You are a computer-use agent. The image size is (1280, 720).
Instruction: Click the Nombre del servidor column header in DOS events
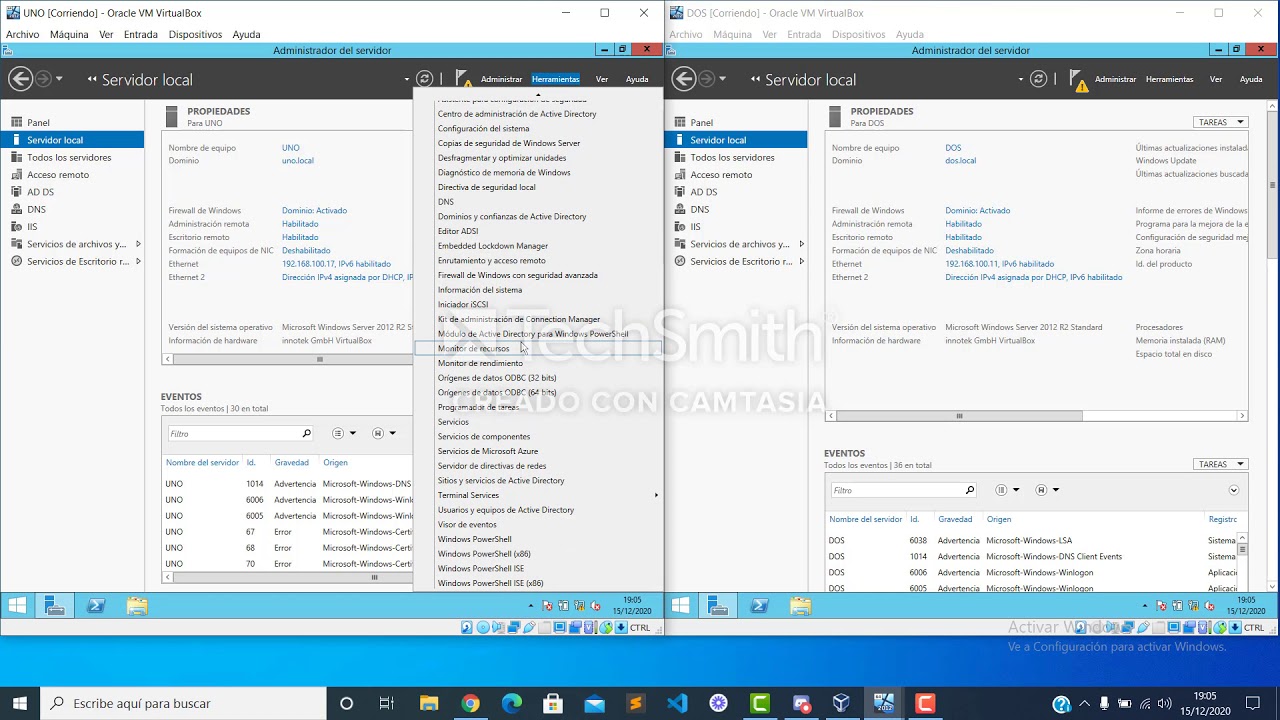(x=866, y=519)
